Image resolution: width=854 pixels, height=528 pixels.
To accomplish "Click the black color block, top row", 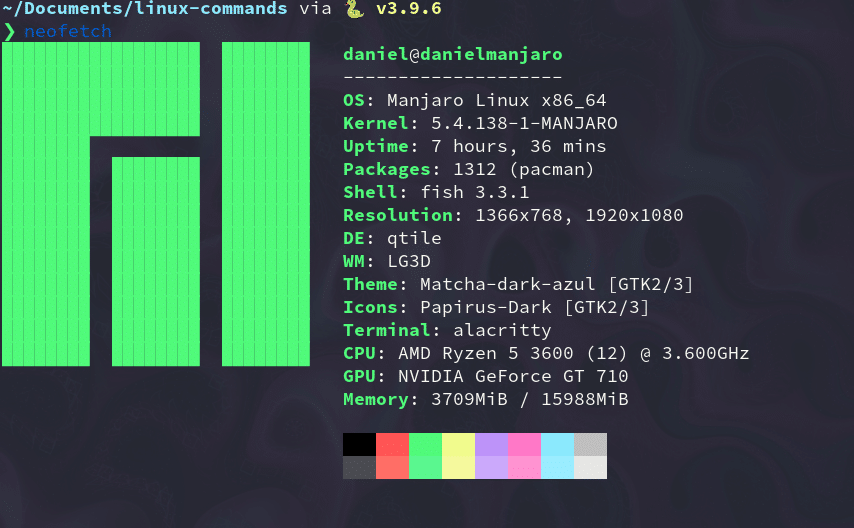I will 359,445.
